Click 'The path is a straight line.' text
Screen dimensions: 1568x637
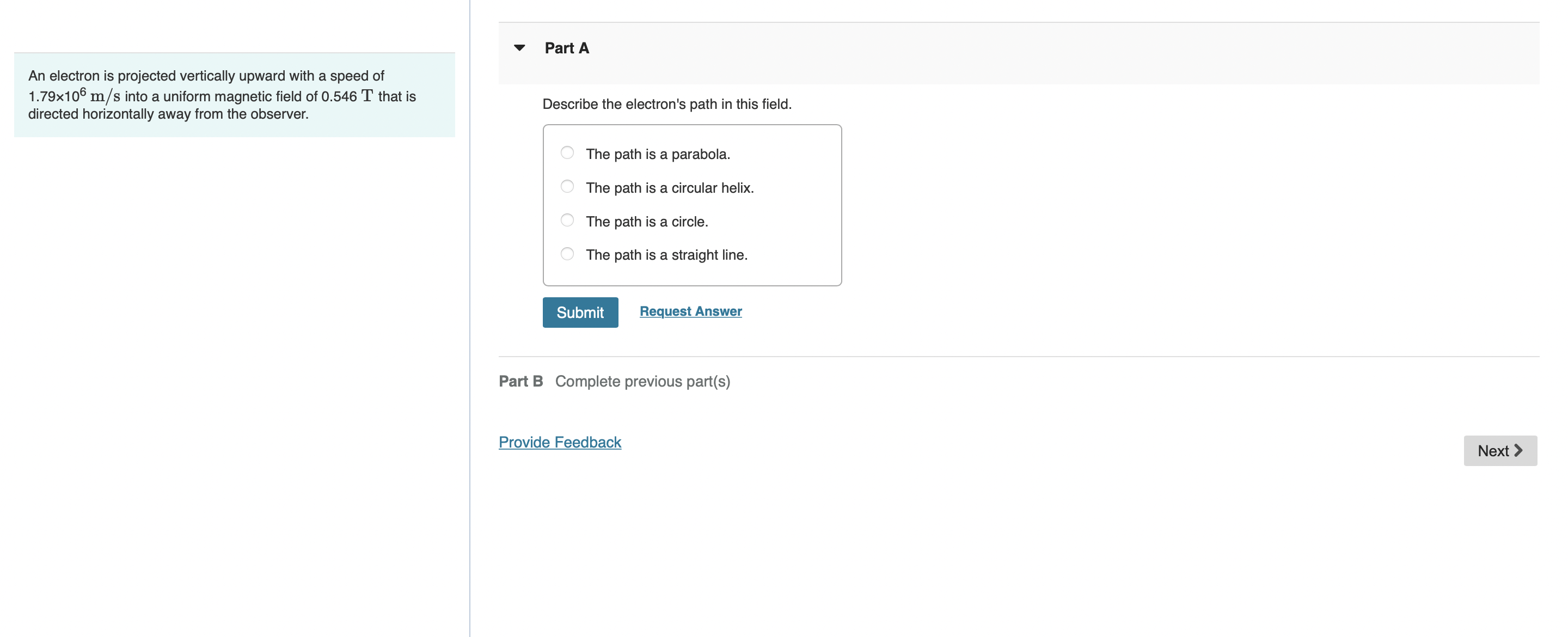(x=666, y=255)
